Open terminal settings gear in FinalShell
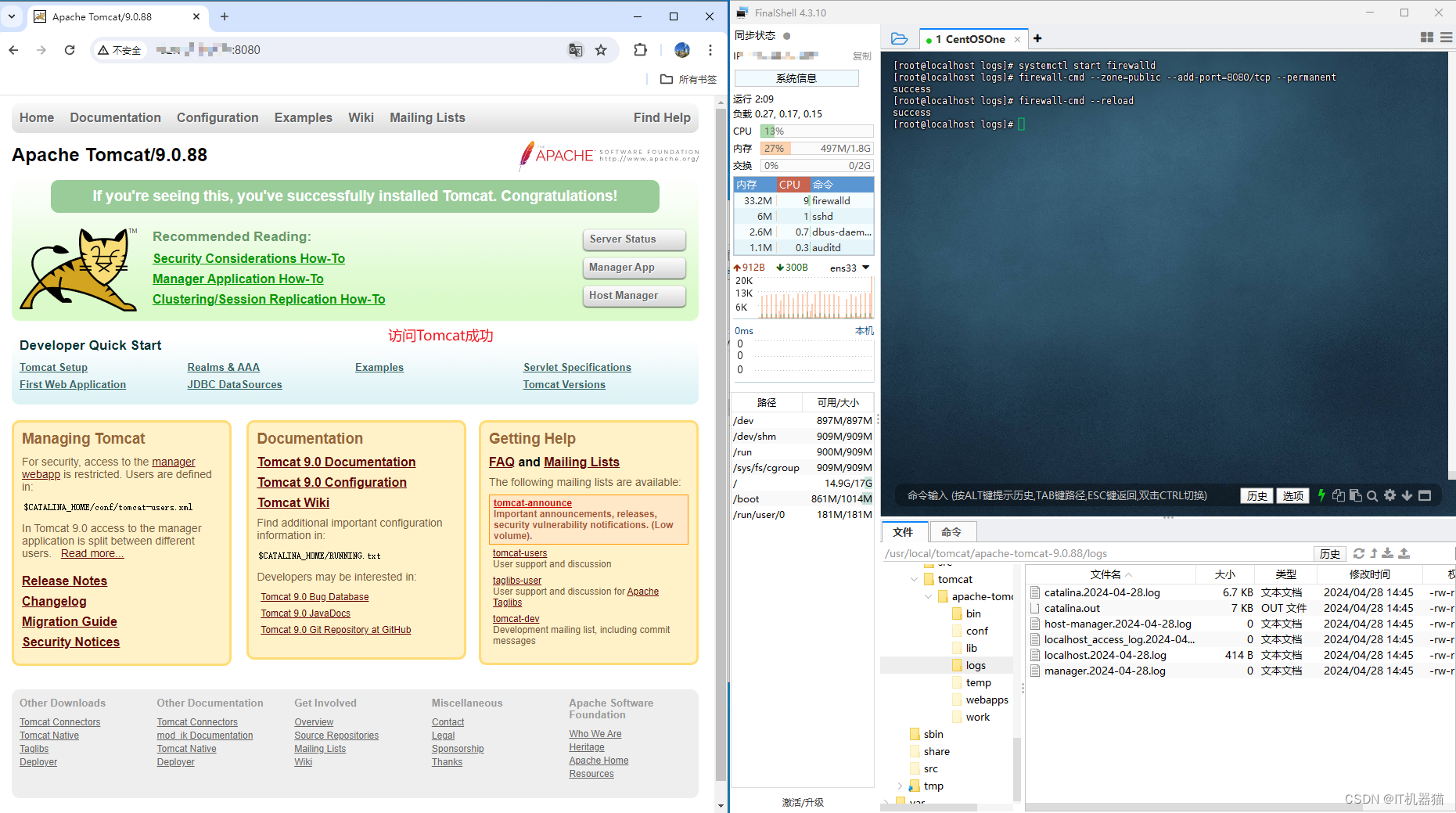 pyautogui.click(x=1389, y=495)
